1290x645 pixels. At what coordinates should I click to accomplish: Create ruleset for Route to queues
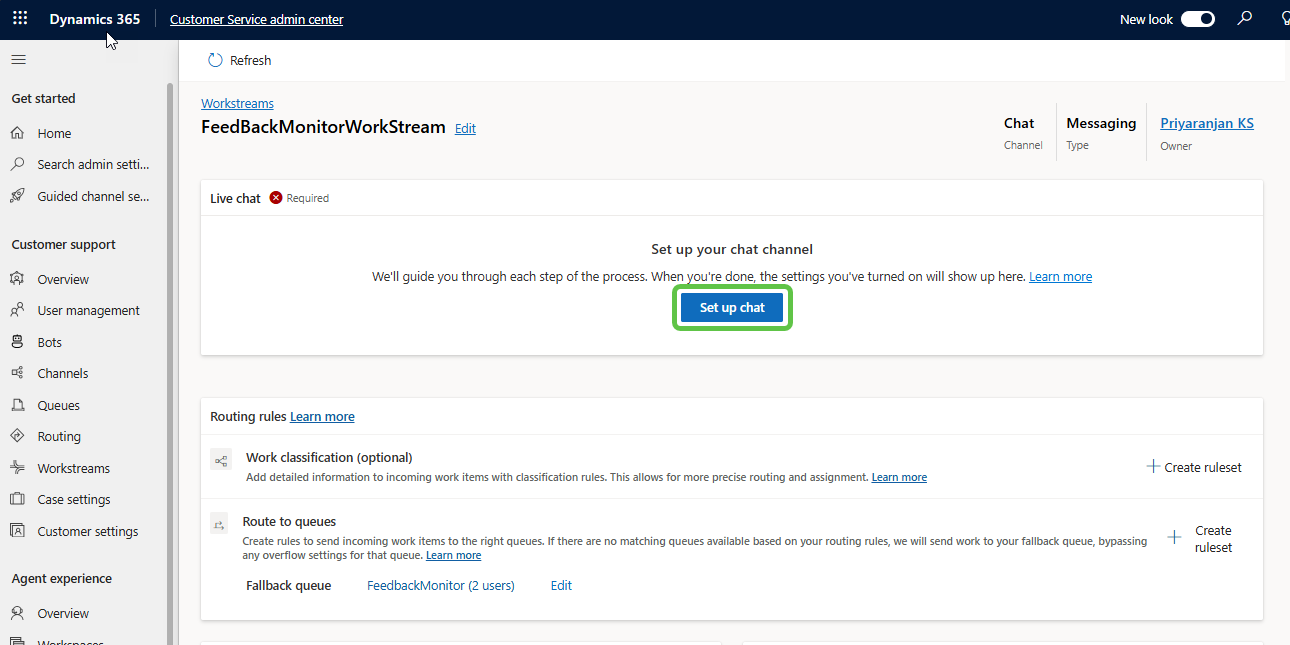point(1201,539)
